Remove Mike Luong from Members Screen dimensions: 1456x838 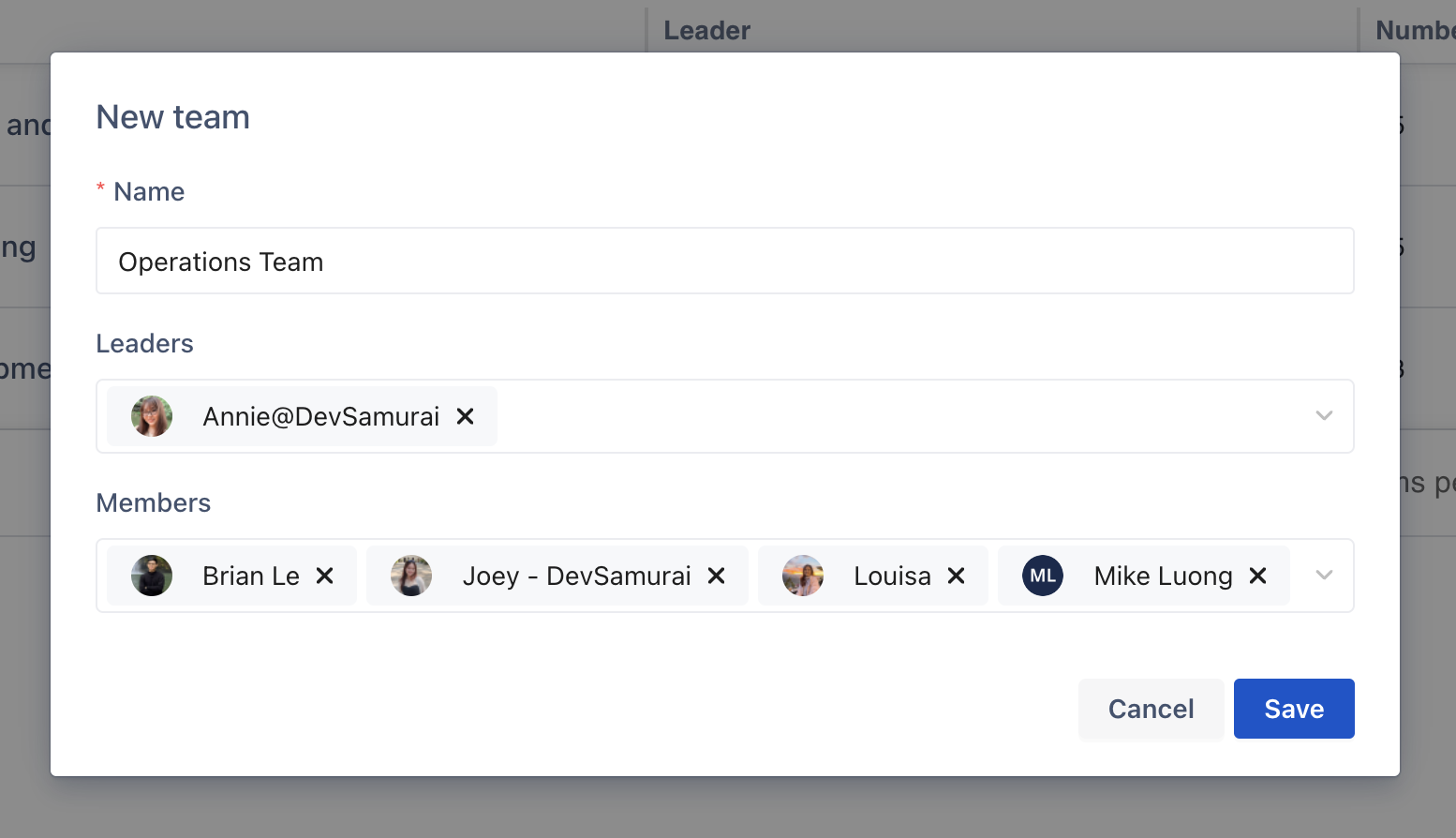tap(1257, 576)
